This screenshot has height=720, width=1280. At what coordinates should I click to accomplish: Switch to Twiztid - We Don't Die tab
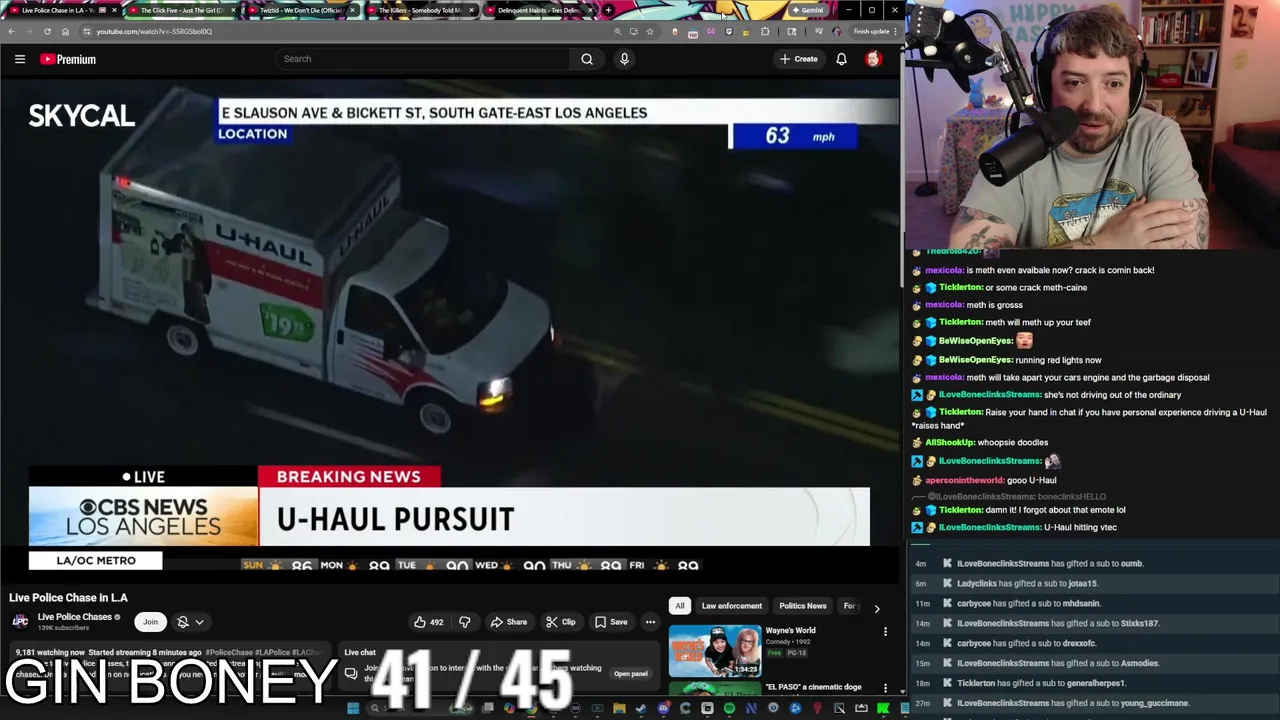(299, 10)
